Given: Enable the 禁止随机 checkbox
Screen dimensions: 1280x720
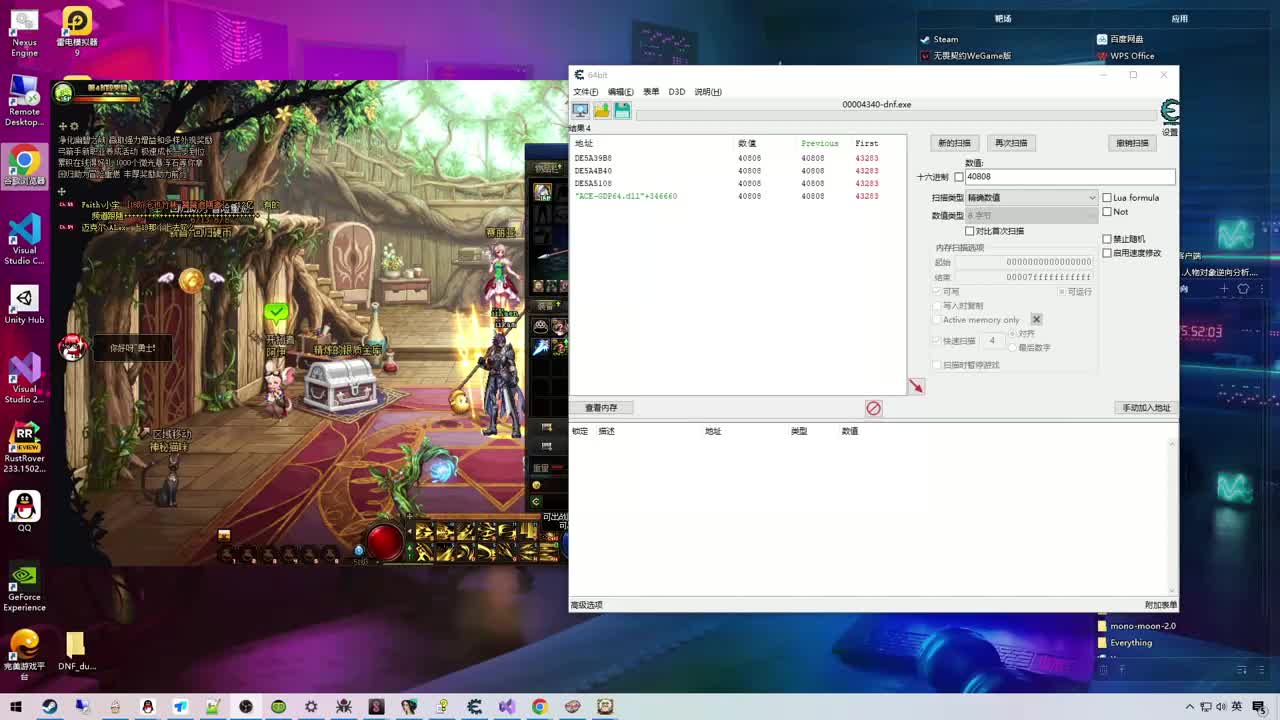Looking at the screenshot, I should pos(1107,239).
